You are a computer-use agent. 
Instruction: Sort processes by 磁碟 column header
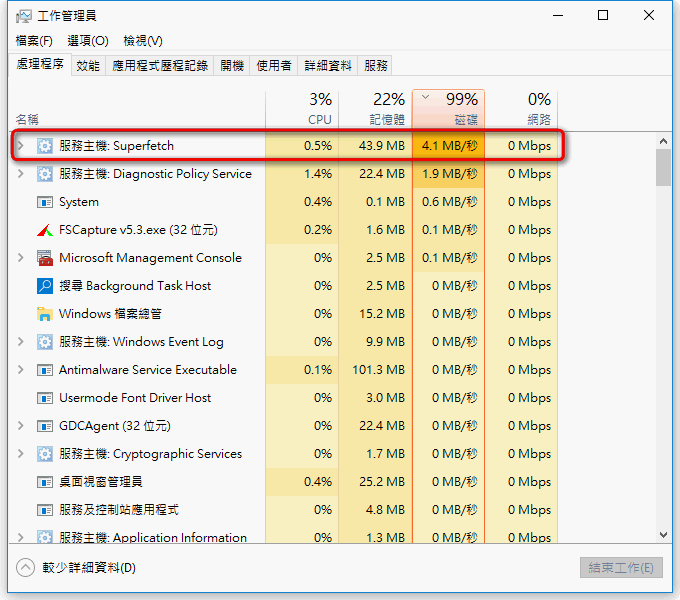(x=448, y=109)
